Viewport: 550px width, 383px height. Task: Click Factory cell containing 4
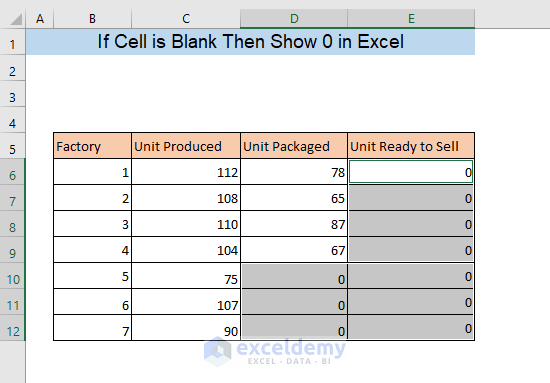click(93, 250)
